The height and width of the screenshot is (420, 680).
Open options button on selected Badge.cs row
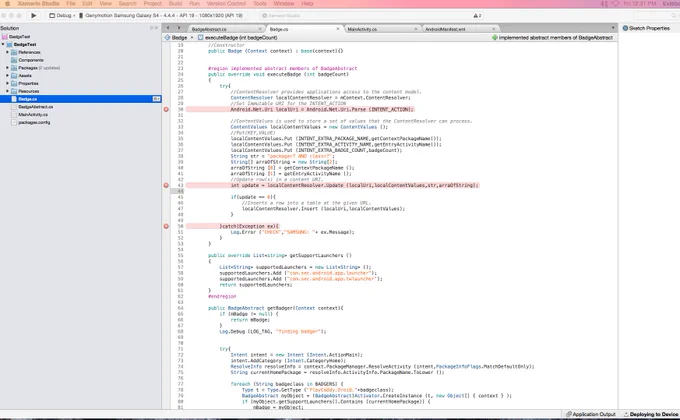(156, 99)
